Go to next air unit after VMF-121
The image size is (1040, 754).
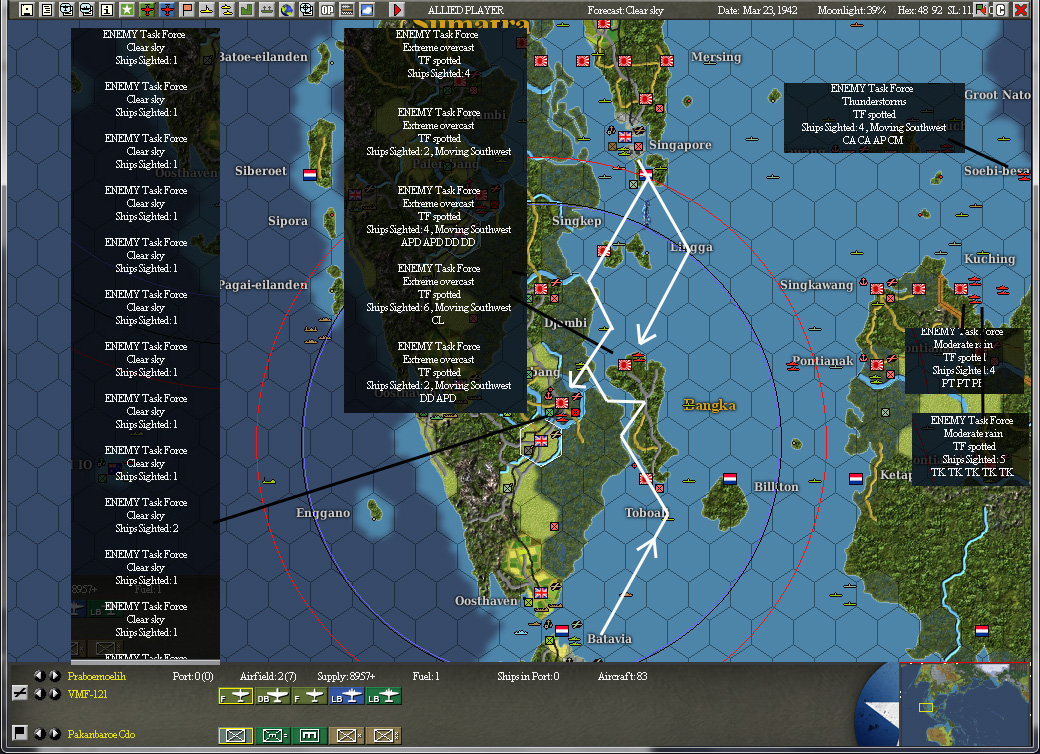click(54, 694)
